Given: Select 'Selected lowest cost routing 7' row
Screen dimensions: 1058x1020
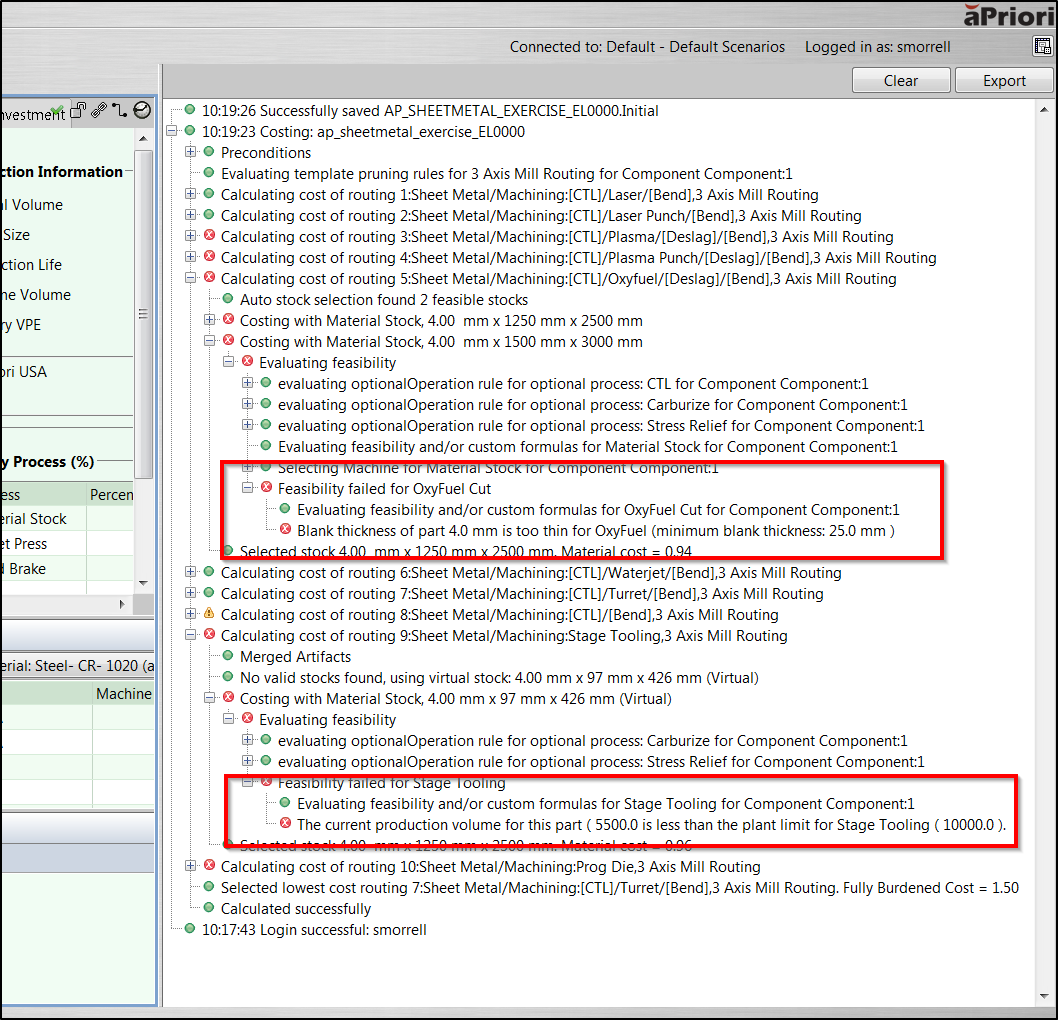Looking at the screenshot, I should (619, 888).
